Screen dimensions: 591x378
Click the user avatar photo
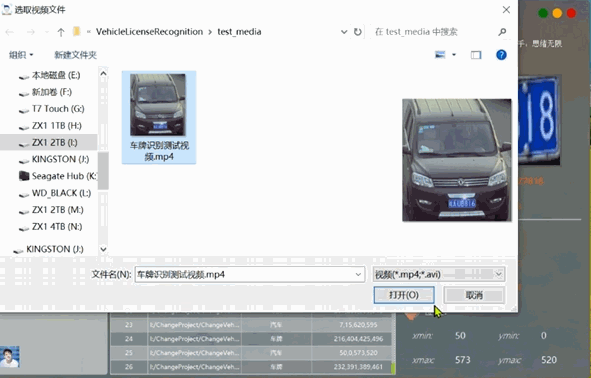point(10,357)
